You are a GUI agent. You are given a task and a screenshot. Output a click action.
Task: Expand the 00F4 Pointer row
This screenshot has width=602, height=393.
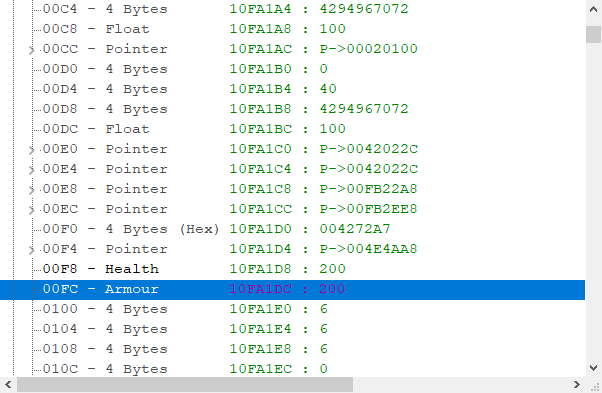[31, 250]
